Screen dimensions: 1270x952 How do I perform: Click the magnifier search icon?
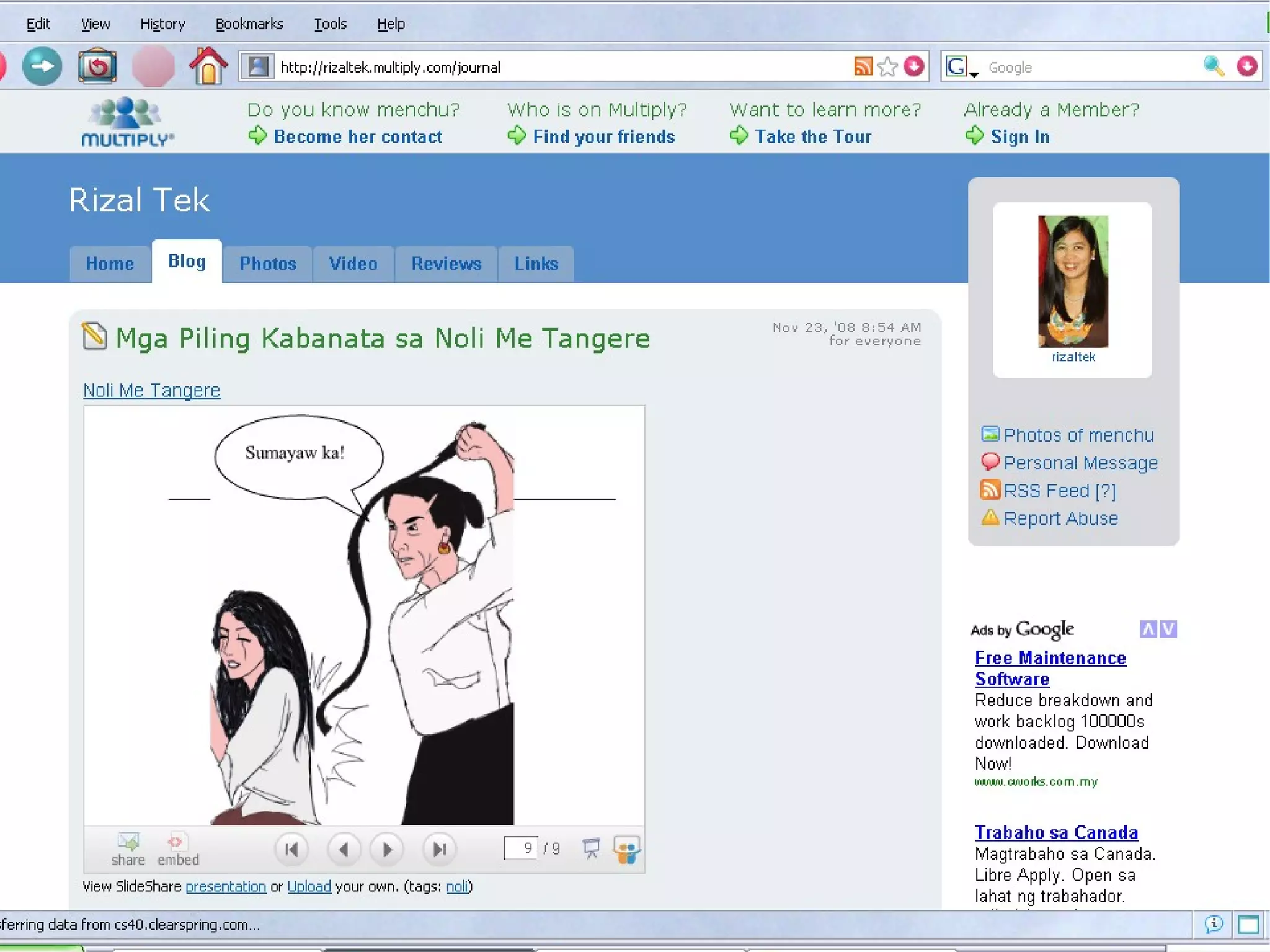pos(1213,66)
